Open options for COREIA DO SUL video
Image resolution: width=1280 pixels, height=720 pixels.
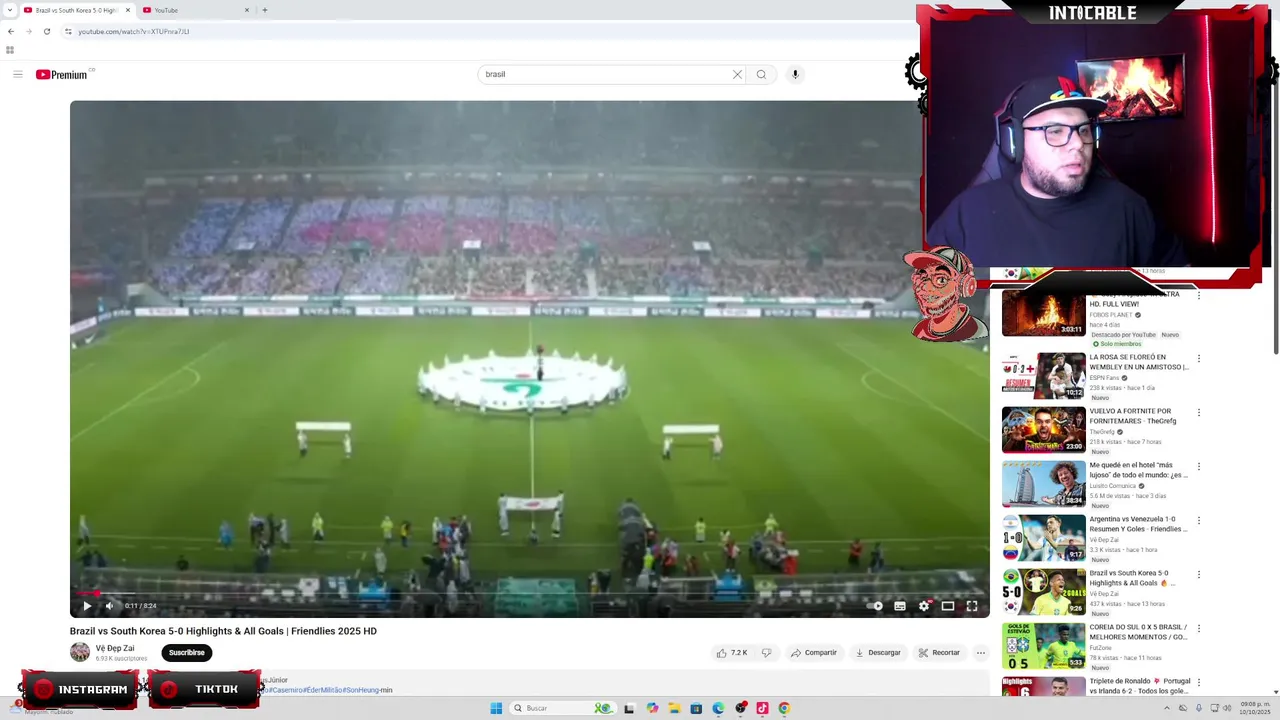click(1199, 628)
